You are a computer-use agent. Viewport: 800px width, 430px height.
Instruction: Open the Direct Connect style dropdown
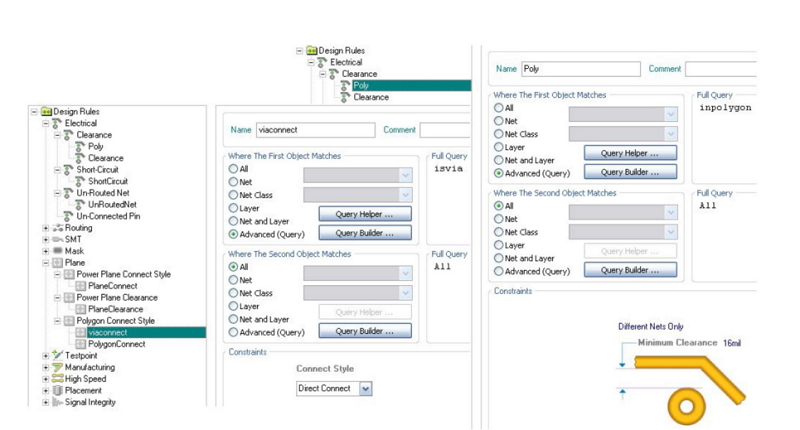[x=365, y=388]
